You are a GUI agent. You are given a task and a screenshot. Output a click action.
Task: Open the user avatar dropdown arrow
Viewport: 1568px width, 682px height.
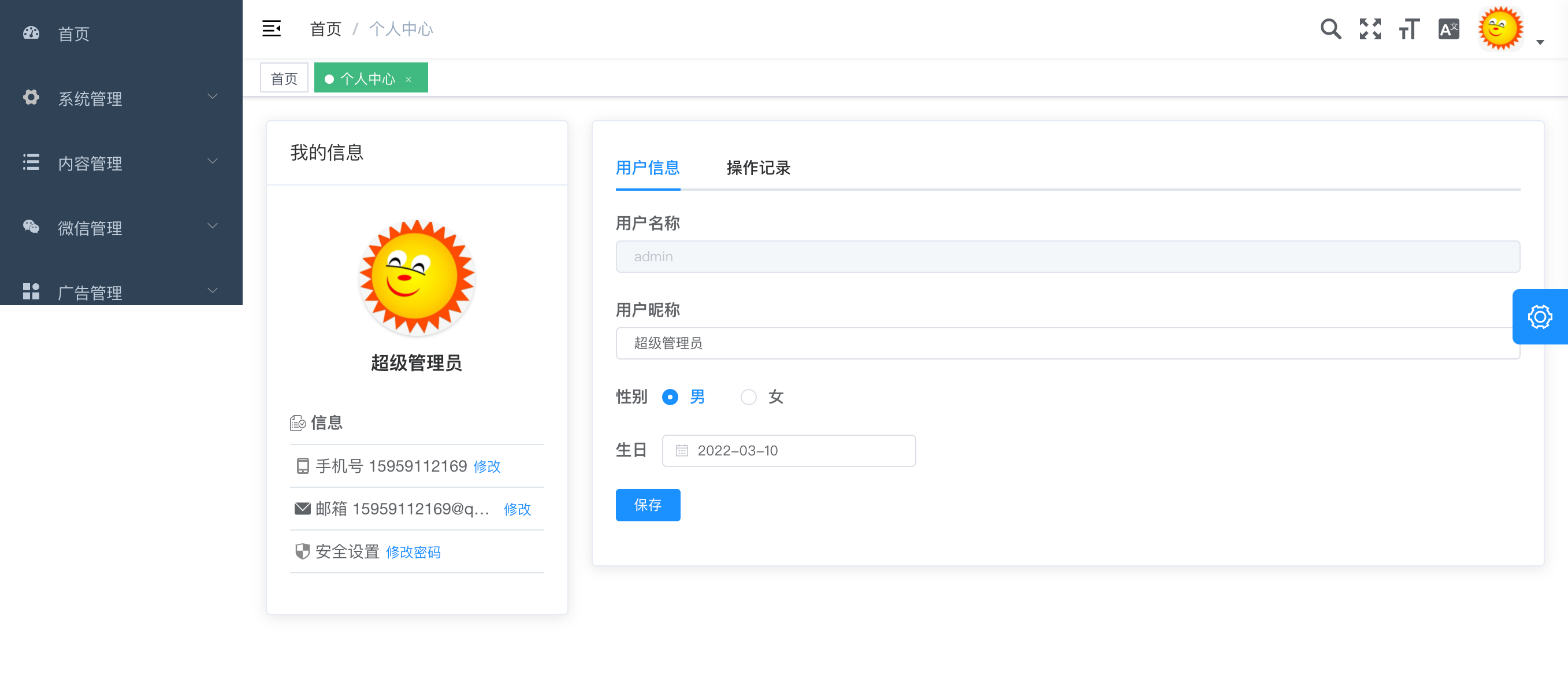point(1540,42)
